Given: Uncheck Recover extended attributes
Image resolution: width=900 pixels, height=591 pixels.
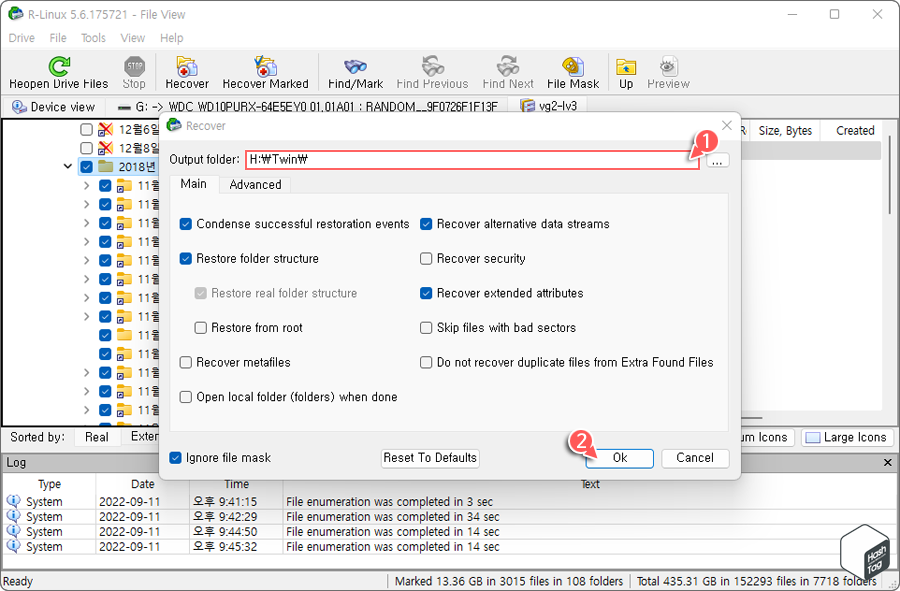Looking at the screenshot, I should pyautogui.click(x=426, y=293).
